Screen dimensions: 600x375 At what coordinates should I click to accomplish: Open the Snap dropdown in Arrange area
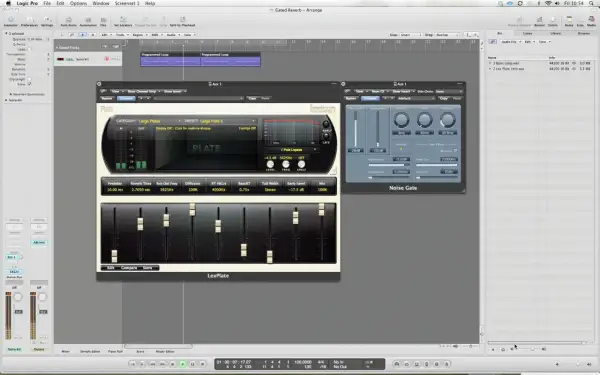[x=410, y=34]
